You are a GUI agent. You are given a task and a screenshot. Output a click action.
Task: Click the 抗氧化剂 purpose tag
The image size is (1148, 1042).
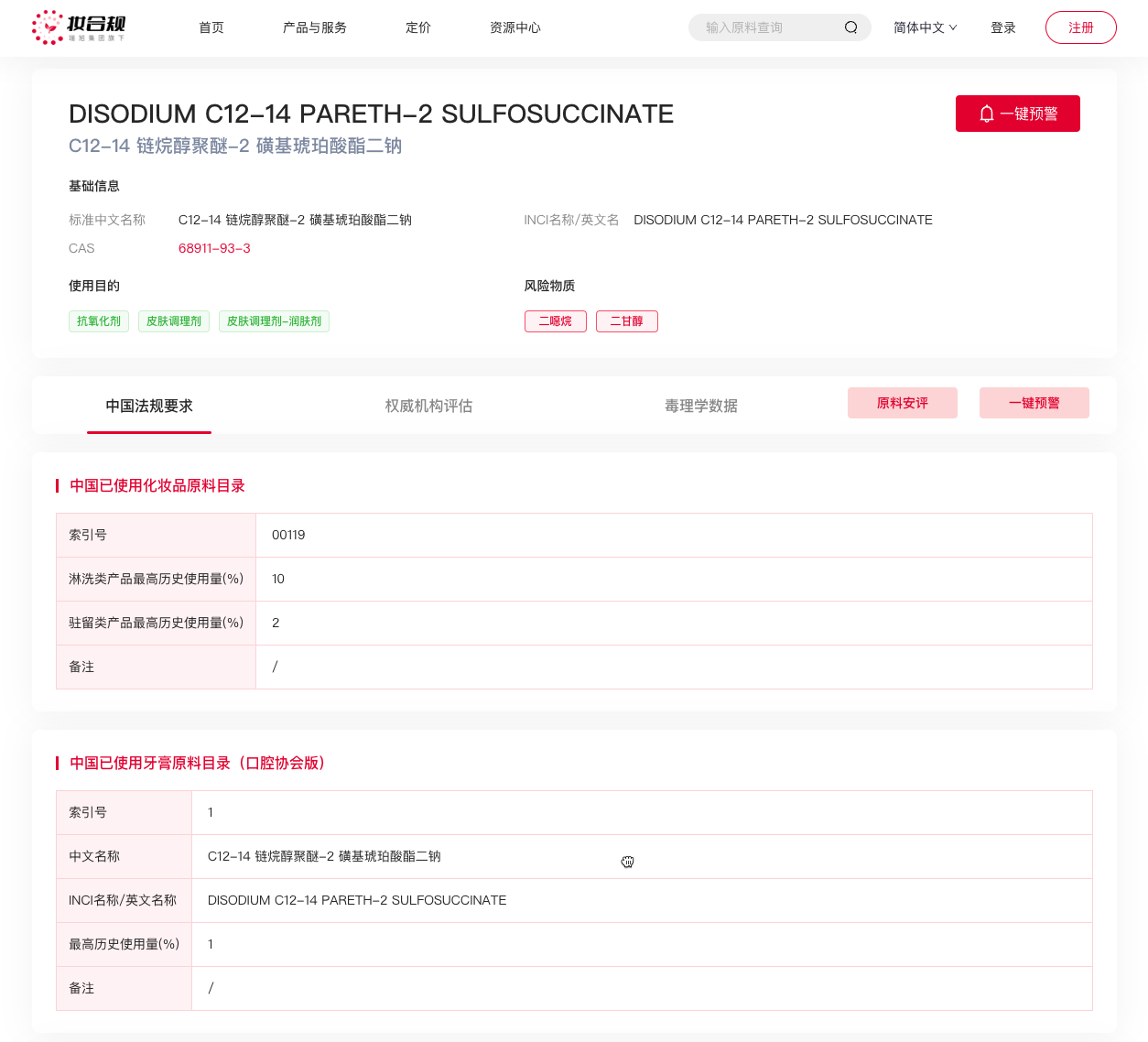point(99,321)
